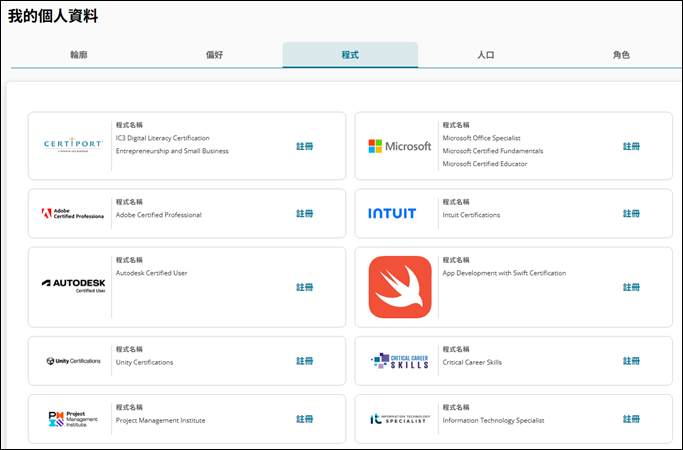Click 註冊 for App Development with Swift
Viewport: 683px width, 450px height.
click(x=631, y=287)
